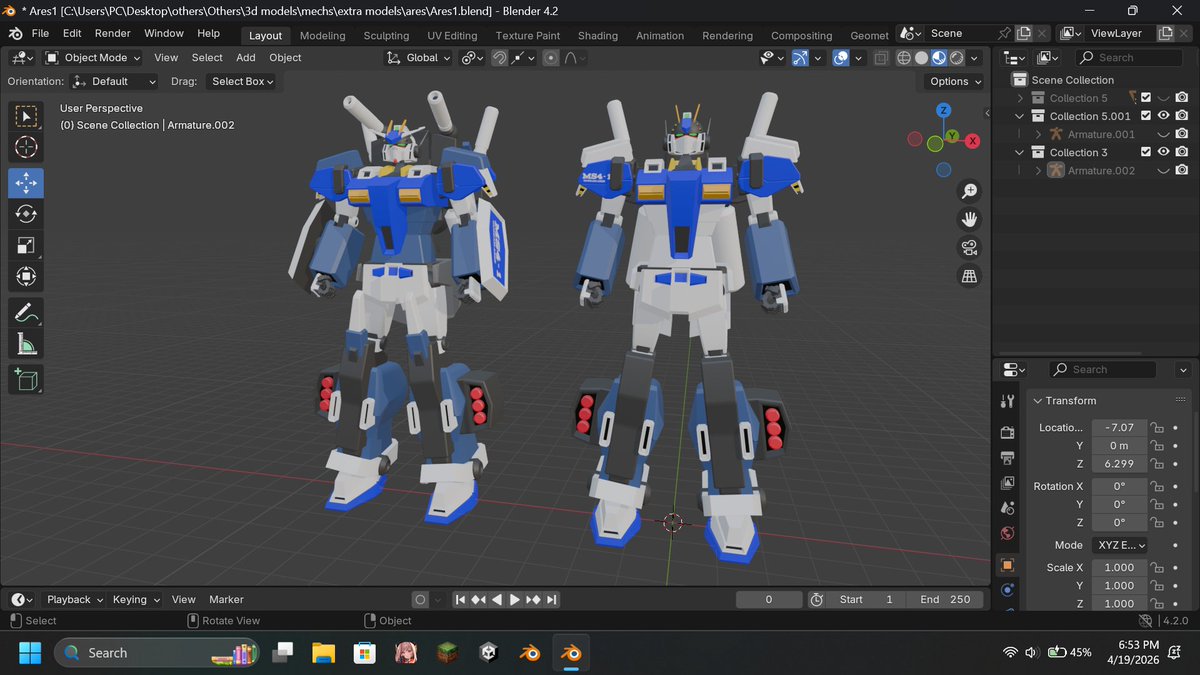Screen dimensions: 1200x675
Task: Open the World properties tab
Action: pos(1007,534)
